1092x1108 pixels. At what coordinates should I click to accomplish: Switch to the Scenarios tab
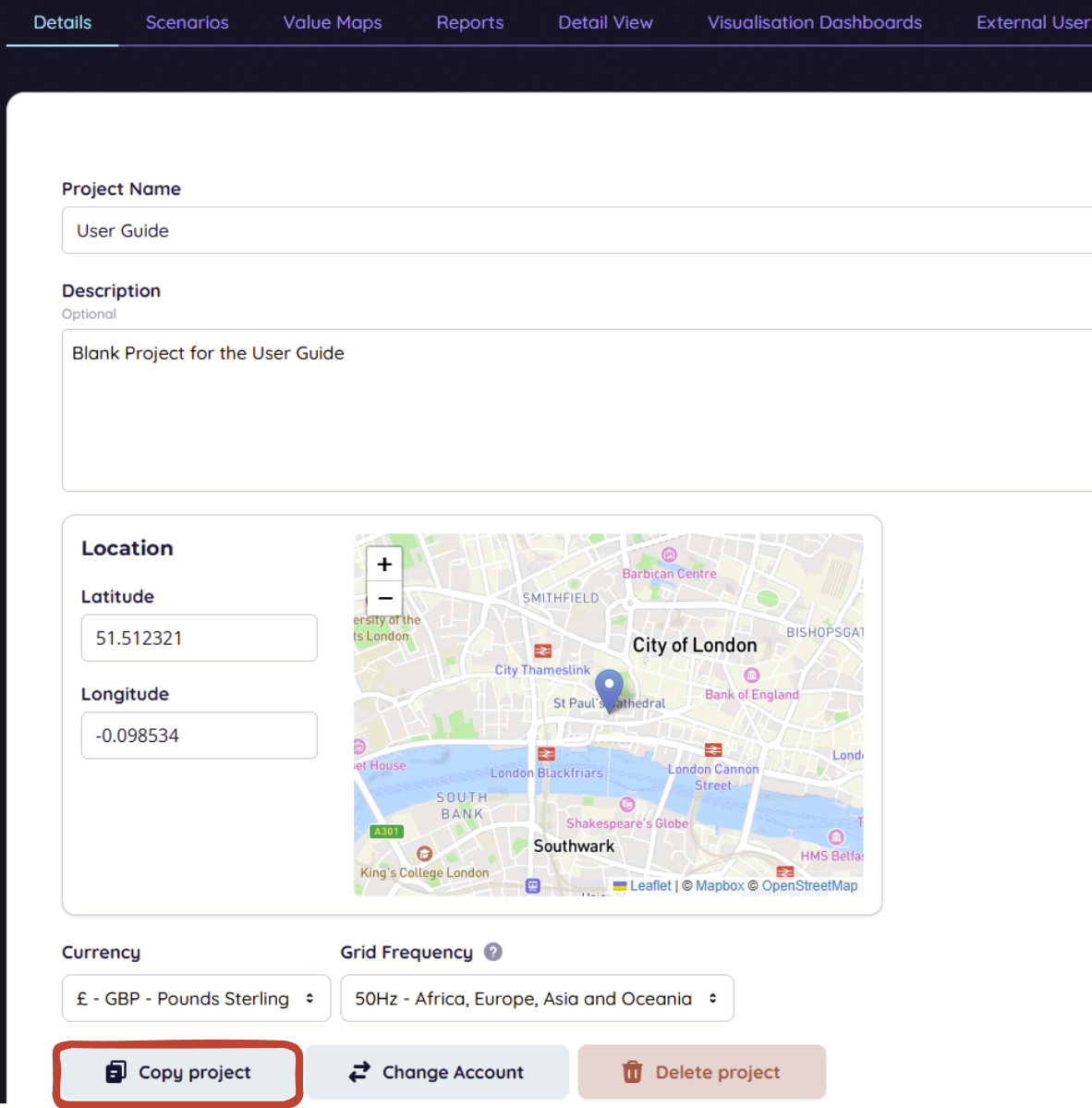187,22
